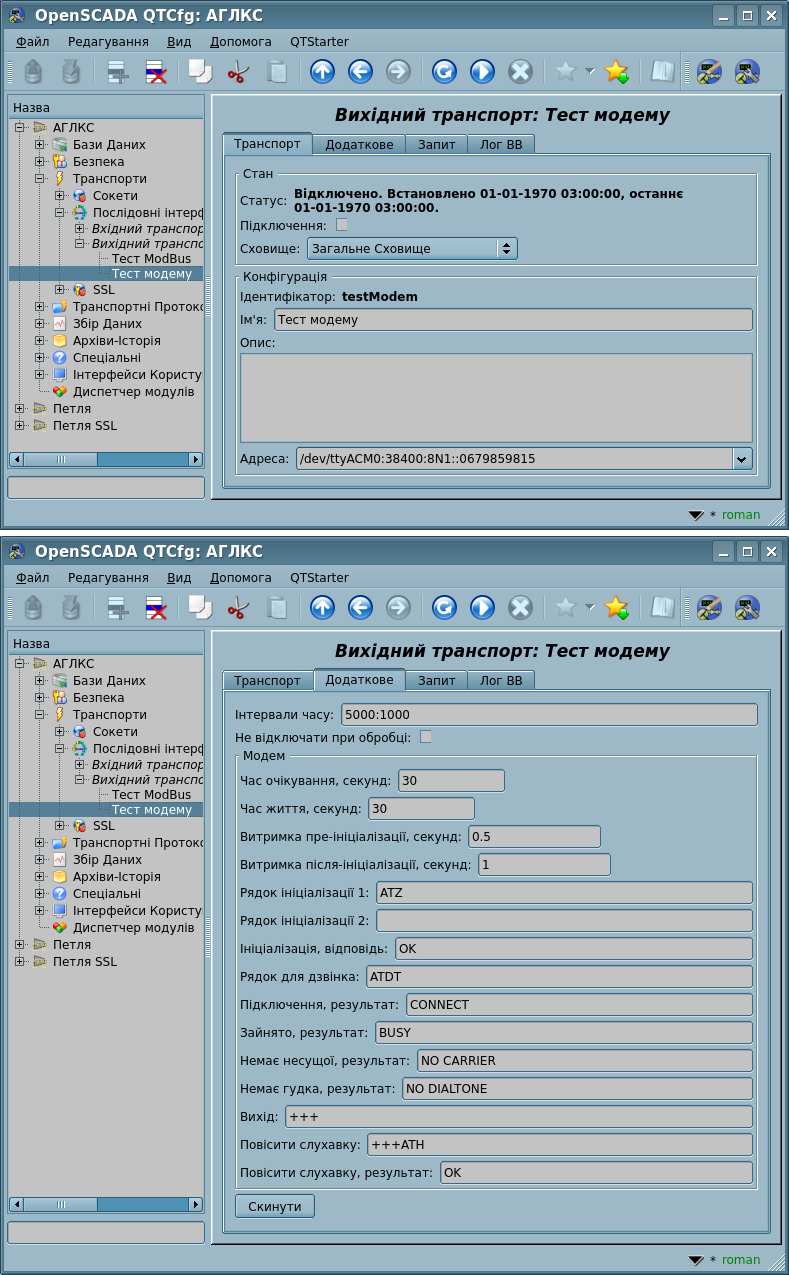Screen dimensions: 789x1275
Task: Click the back arrow icon in upper window toolbar
Action: coord(360,71)
